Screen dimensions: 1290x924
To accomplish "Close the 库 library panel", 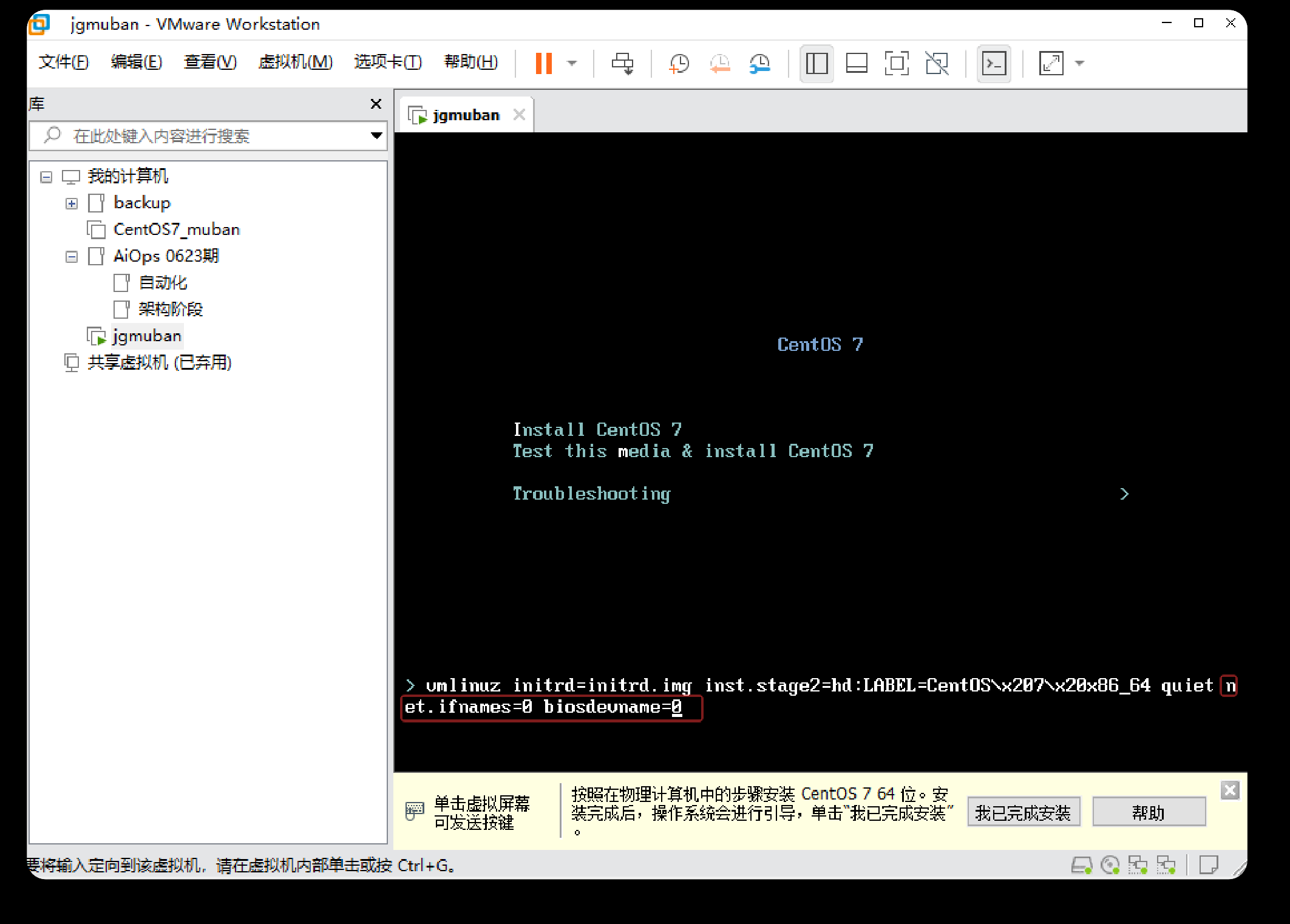I will tap(376, 104).
